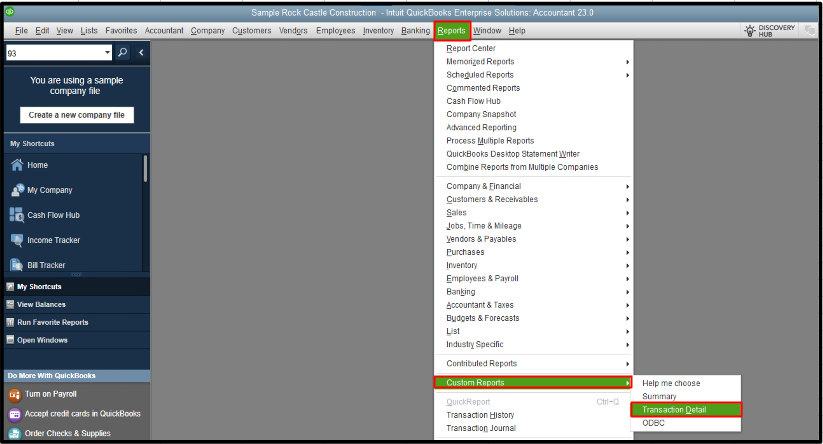The height and width of the screenshot is (444, 823).
Task: Click Order Checks & Supplies link
Action: click(67, 434)
